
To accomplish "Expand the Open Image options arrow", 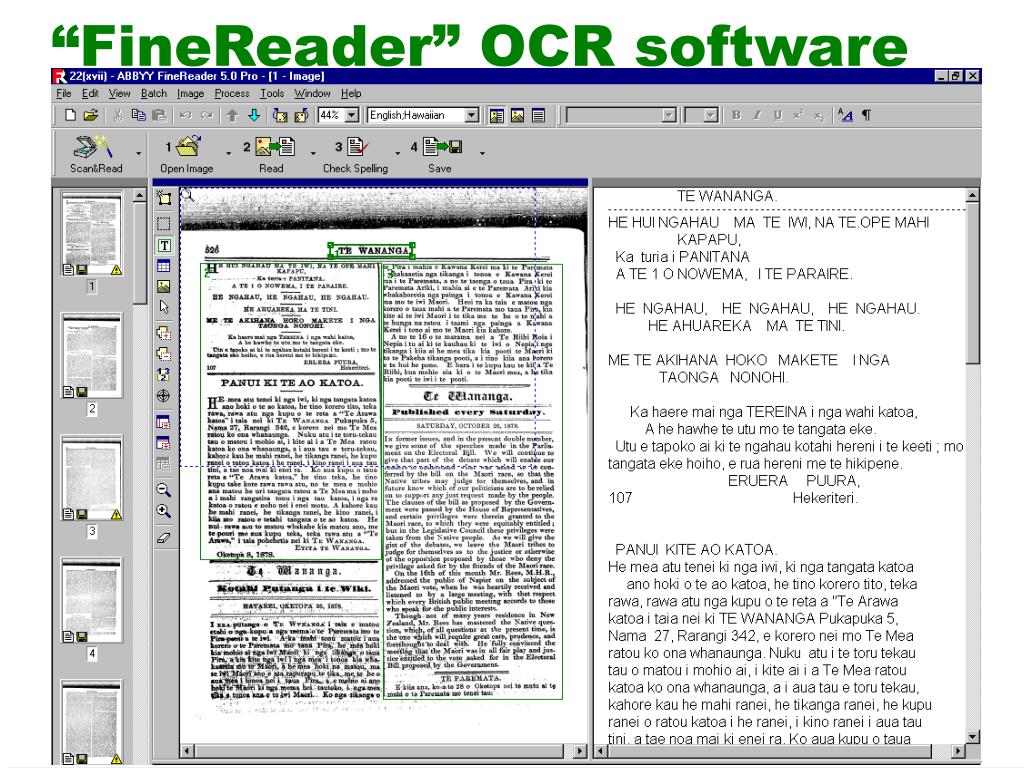I will tap(229, 153).
